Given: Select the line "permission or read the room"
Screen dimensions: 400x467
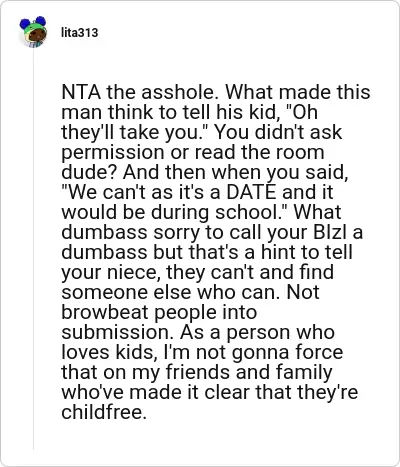Looking at the screenshot, I should (193, 152).
